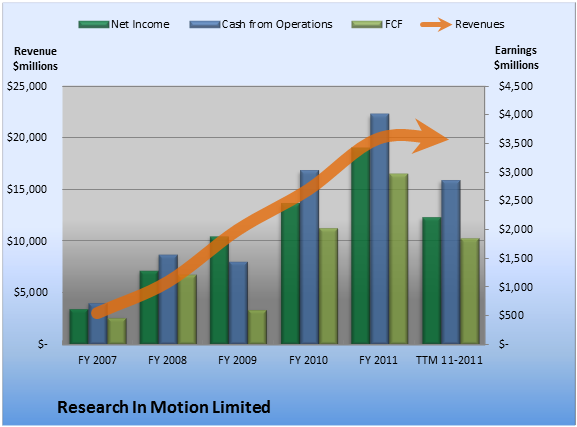This screenshot has height=427, width=577.
Task: Click the $3,000 right axis label
Action: 516,172
